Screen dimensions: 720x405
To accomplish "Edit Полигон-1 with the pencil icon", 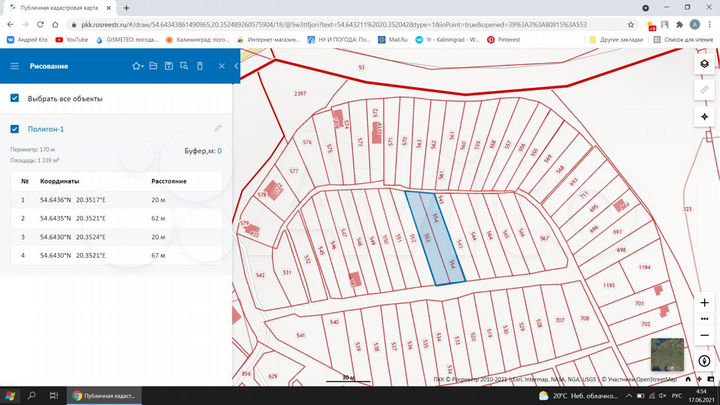I will click(x=218, y=128).
